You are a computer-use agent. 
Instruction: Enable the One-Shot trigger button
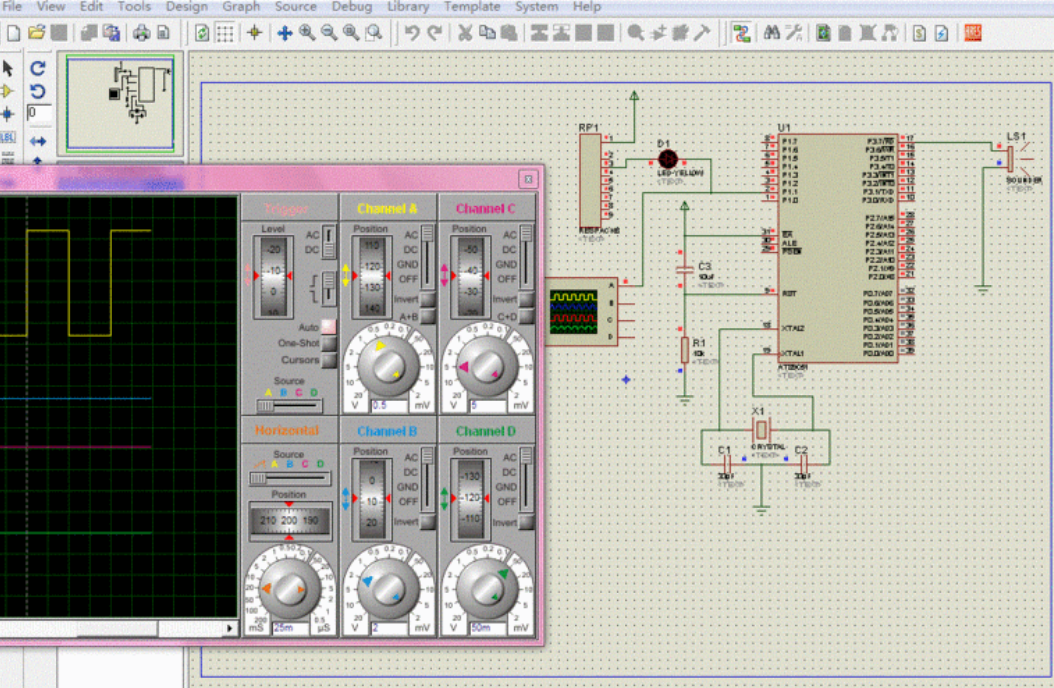pos(328,343)
